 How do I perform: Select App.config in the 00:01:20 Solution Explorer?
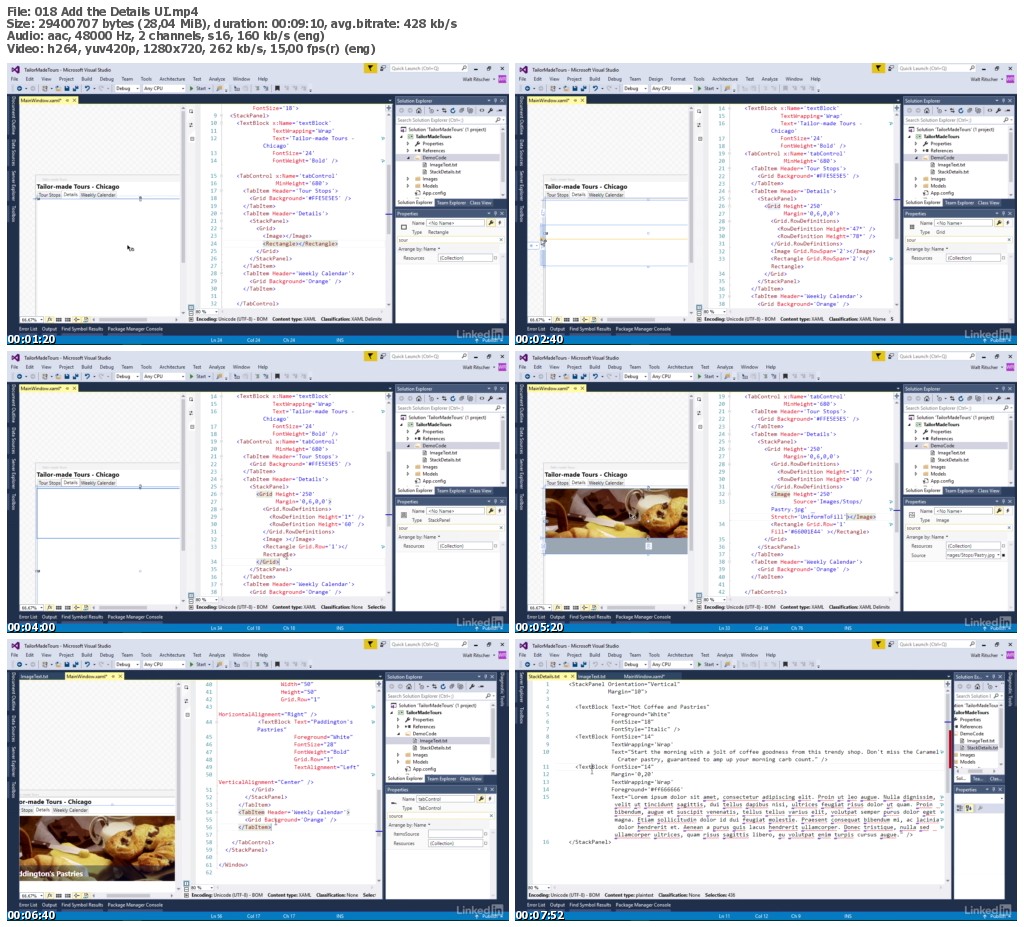click(x=434, y=193)
